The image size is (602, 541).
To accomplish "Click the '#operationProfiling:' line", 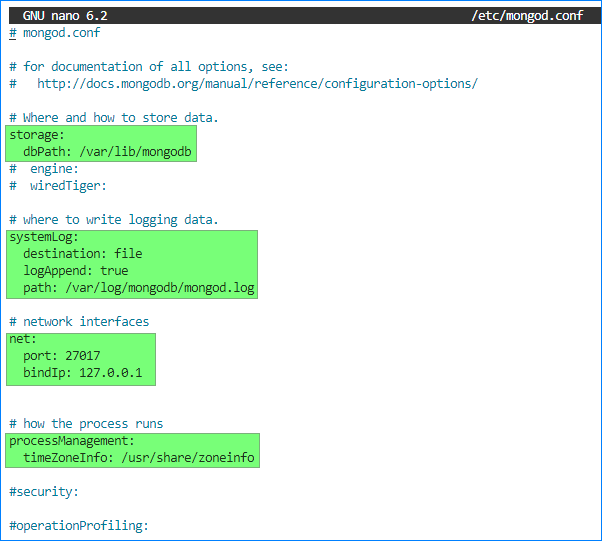I will pos(79,526).
